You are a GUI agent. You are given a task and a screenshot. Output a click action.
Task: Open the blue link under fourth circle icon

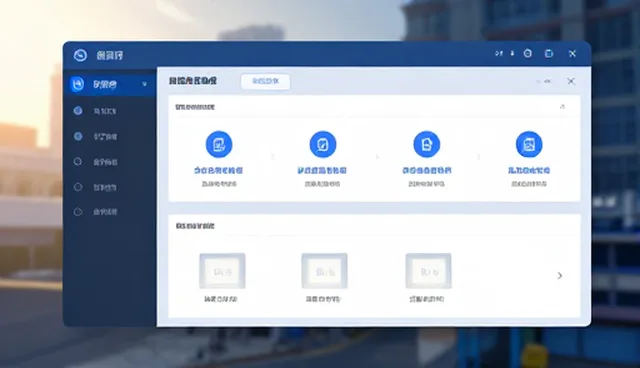tap(529, 170)
